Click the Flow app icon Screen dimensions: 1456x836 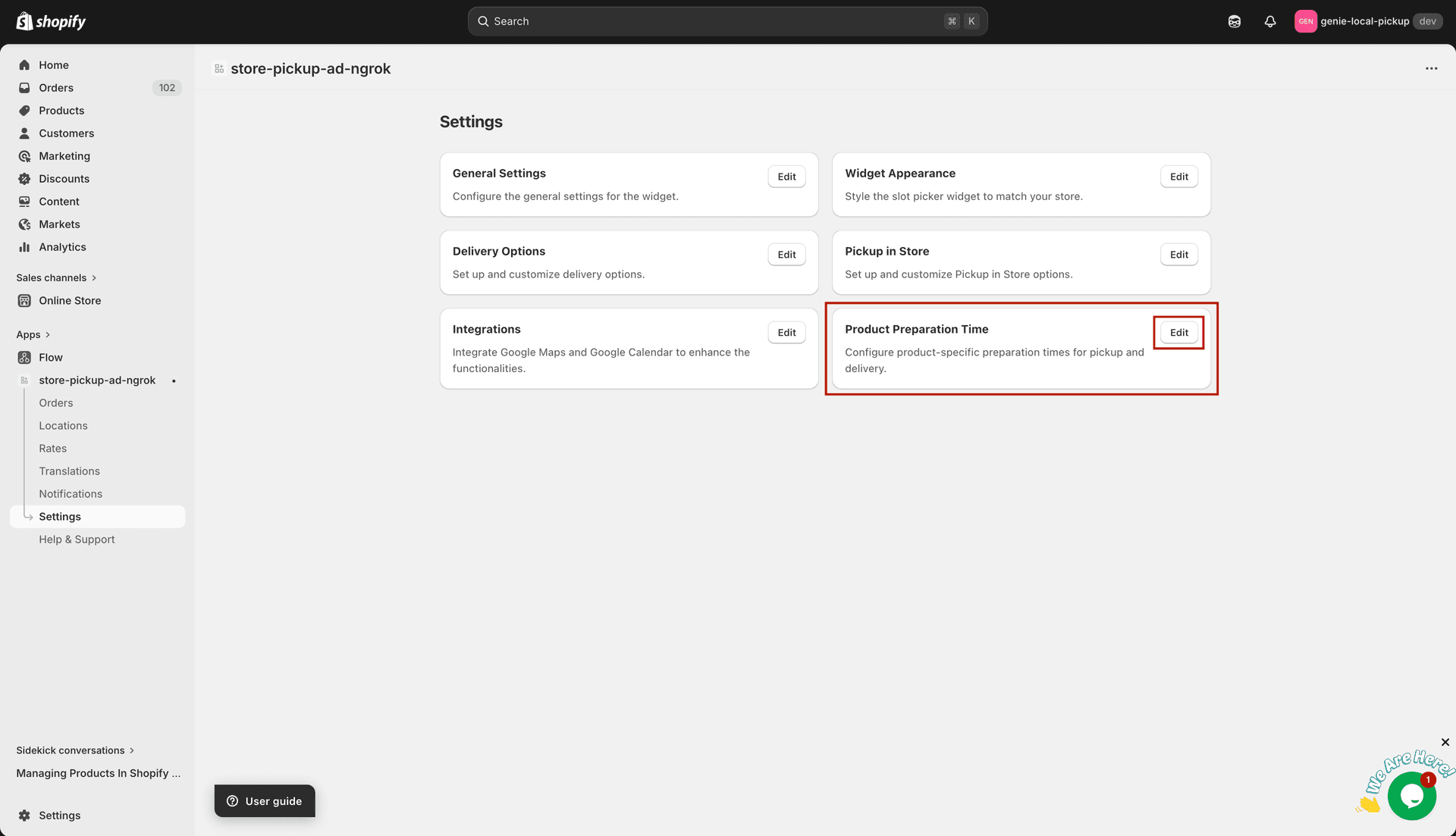coord(24,357)
